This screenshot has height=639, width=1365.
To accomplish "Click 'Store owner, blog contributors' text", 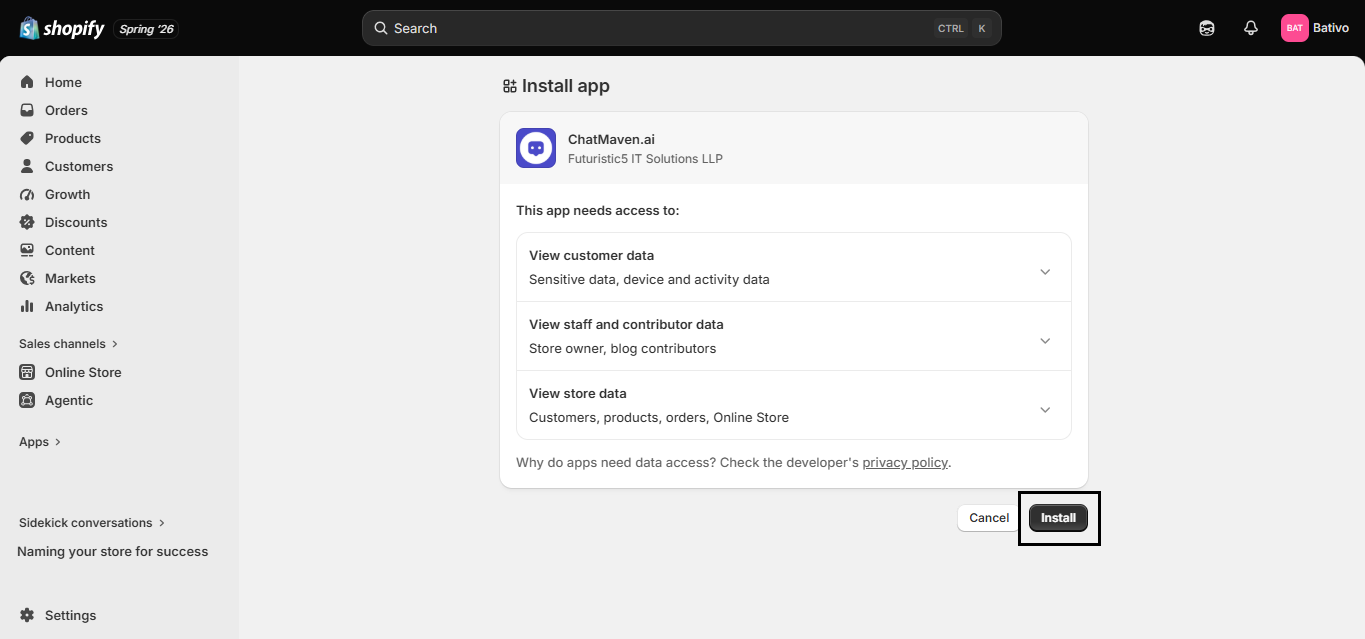I will (x=623, y=349).
